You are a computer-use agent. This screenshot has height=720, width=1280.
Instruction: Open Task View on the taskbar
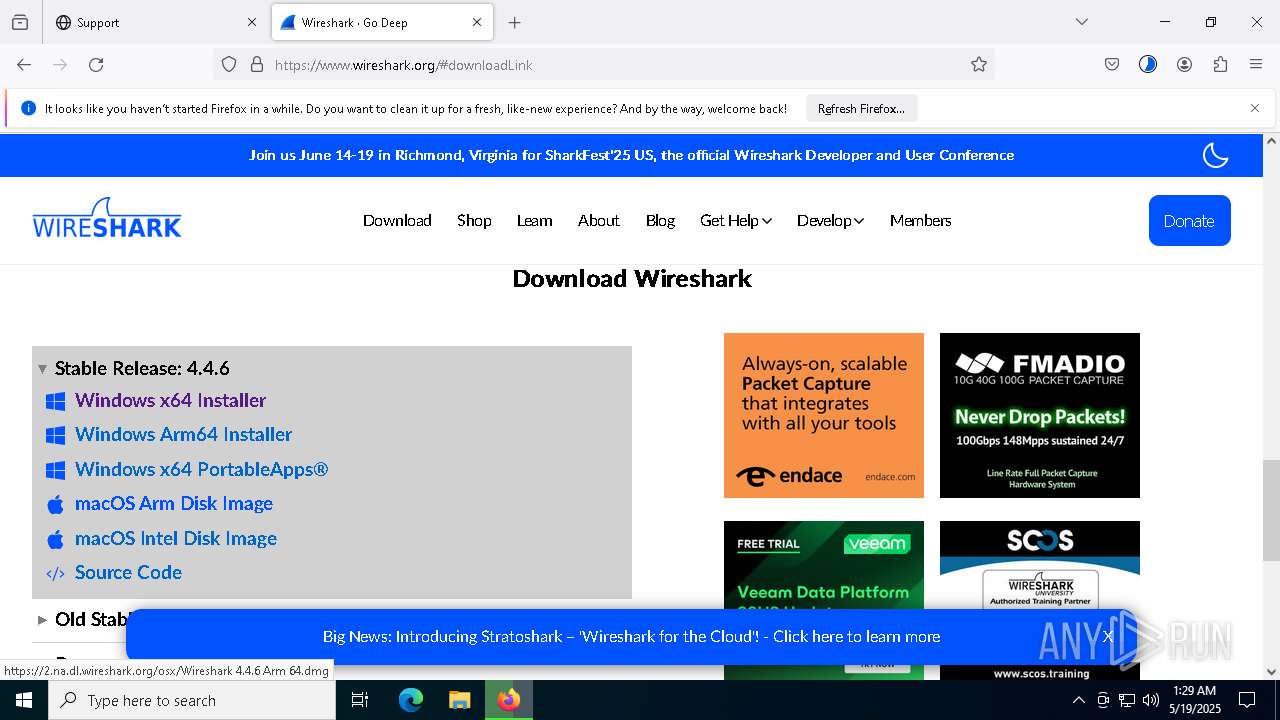(x=360, y=700)
